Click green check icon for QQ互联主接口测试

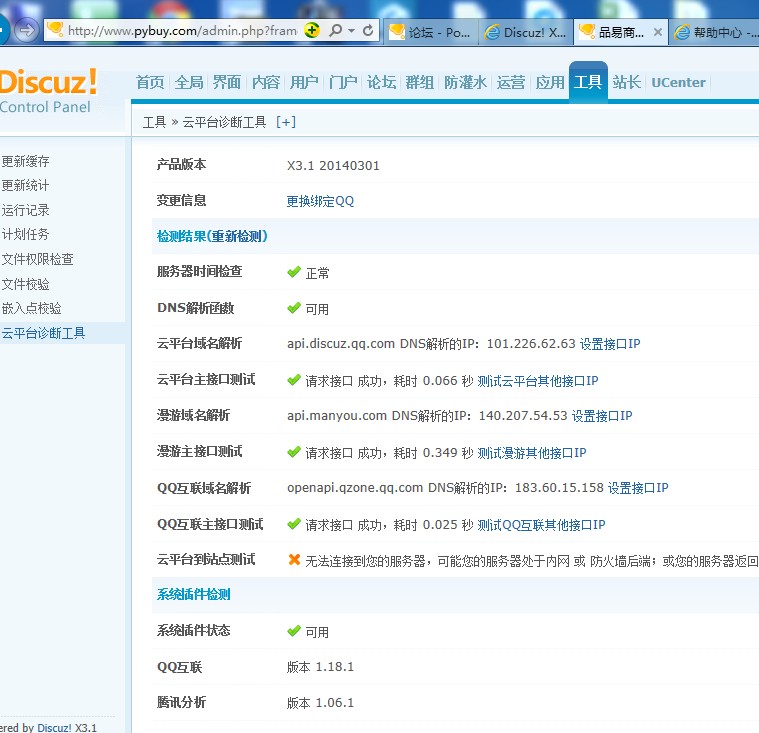click(x=294, y=524)
